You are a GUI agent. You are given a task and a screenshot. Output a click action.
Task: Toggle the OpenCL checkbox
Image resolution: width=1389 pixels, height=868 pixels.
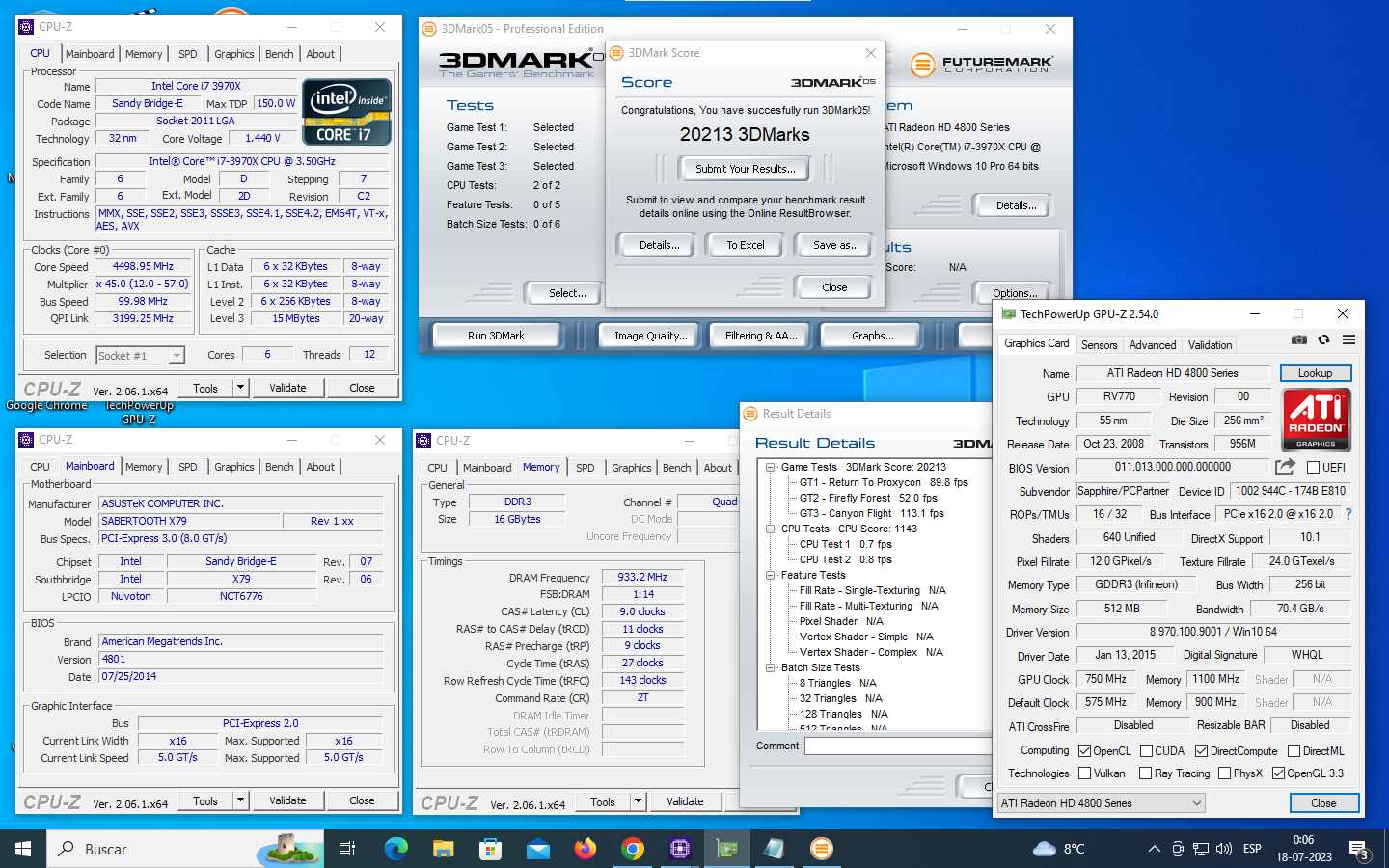1084,751
